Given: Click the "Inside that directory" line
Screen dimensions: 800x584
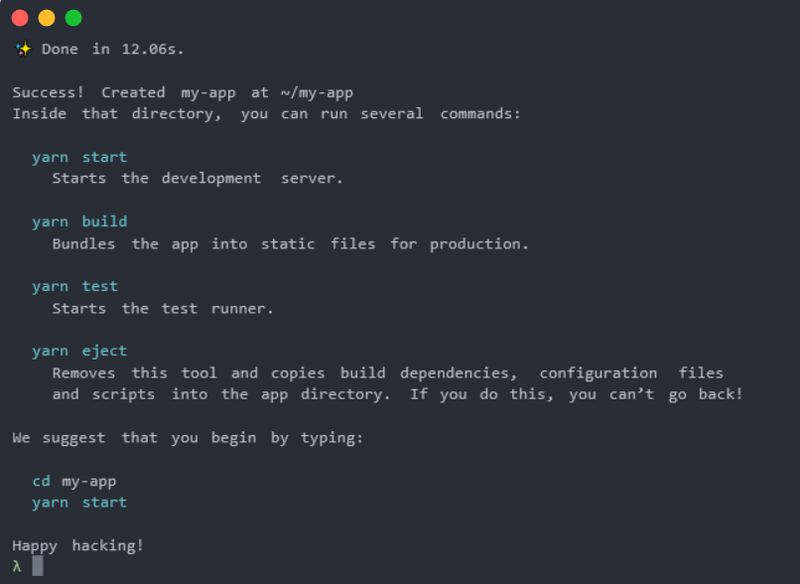Looking at the screenshot, I should point(266,113).
